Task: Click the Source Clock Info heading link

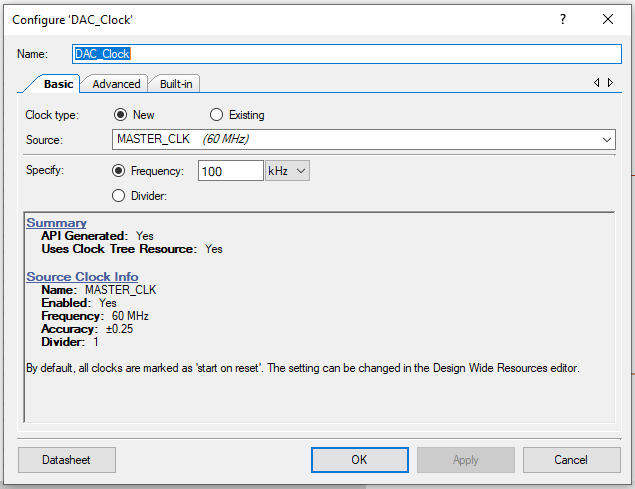Action: point(82,277)
